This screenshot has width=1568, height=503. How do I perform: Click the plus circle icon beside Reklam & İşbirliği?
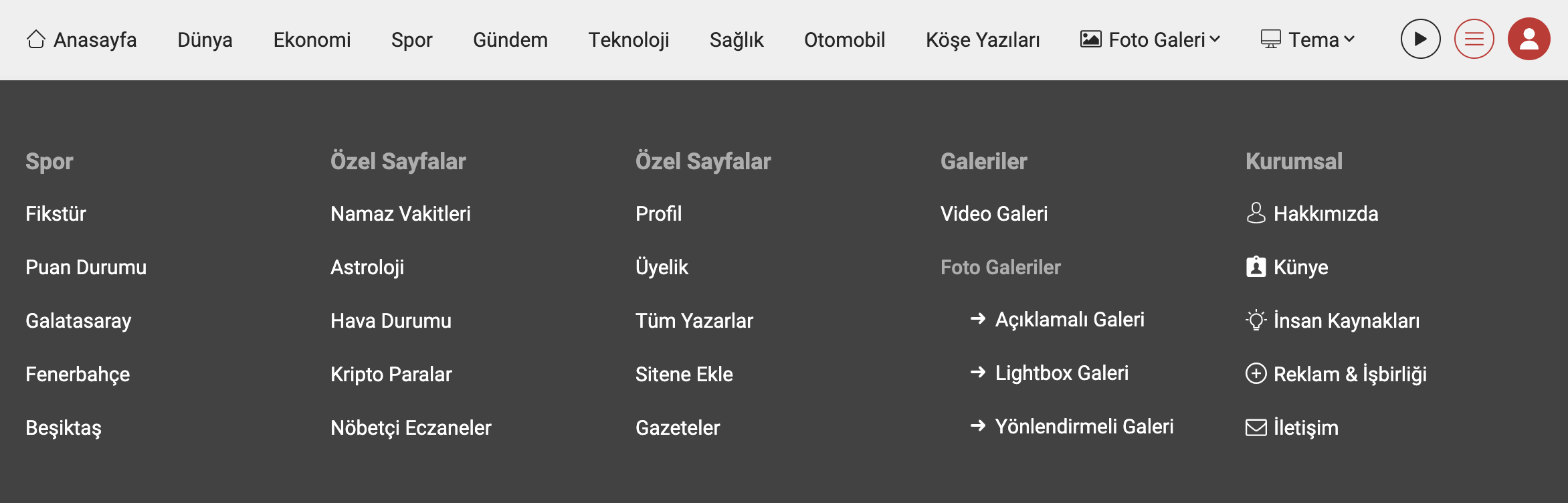(1256, 373)
